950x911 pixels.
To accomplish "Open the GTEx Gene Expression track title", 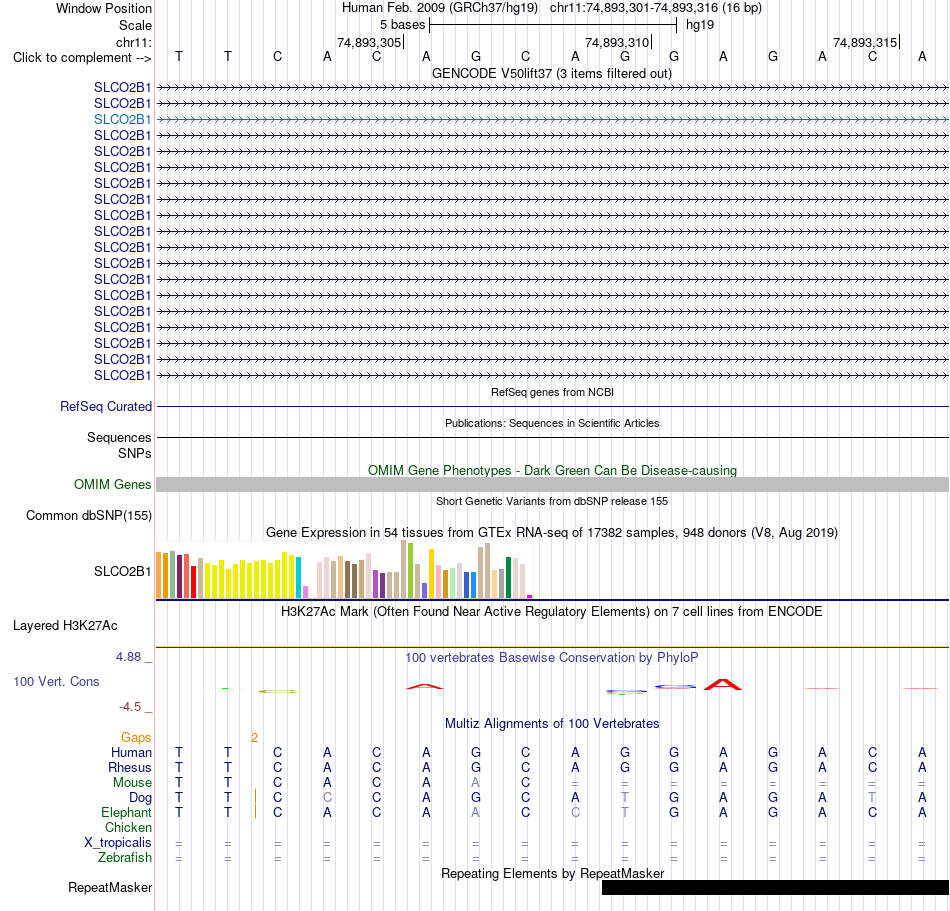I will (552, 532).
